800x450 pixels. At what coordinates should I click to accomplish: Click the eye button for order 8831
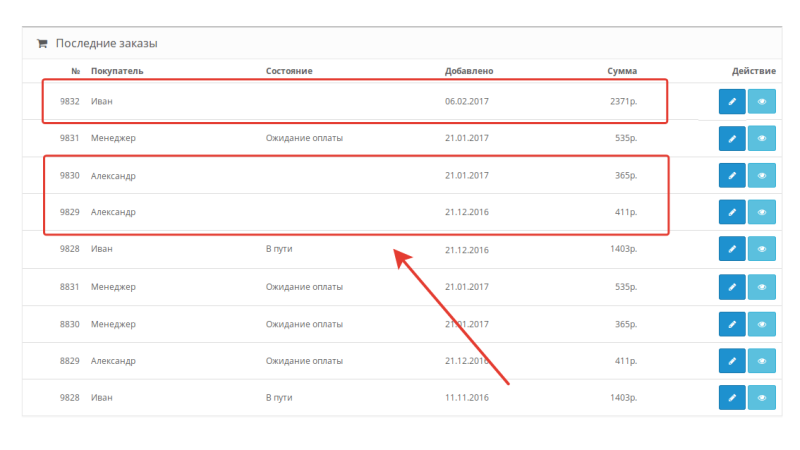point(762,287)
